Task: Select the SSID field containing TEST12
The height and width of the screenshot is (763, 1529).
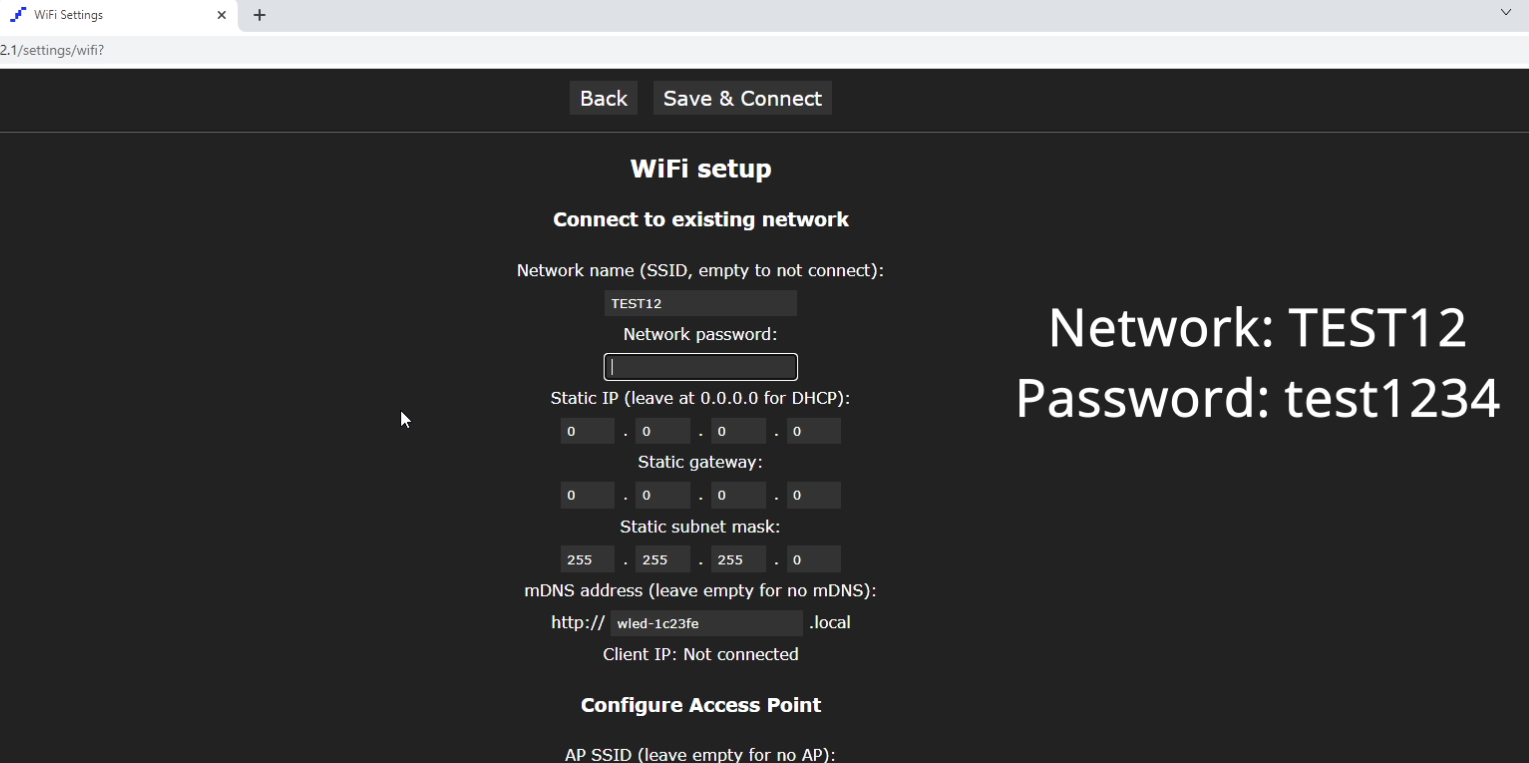Action: click(x=700, y=303)
